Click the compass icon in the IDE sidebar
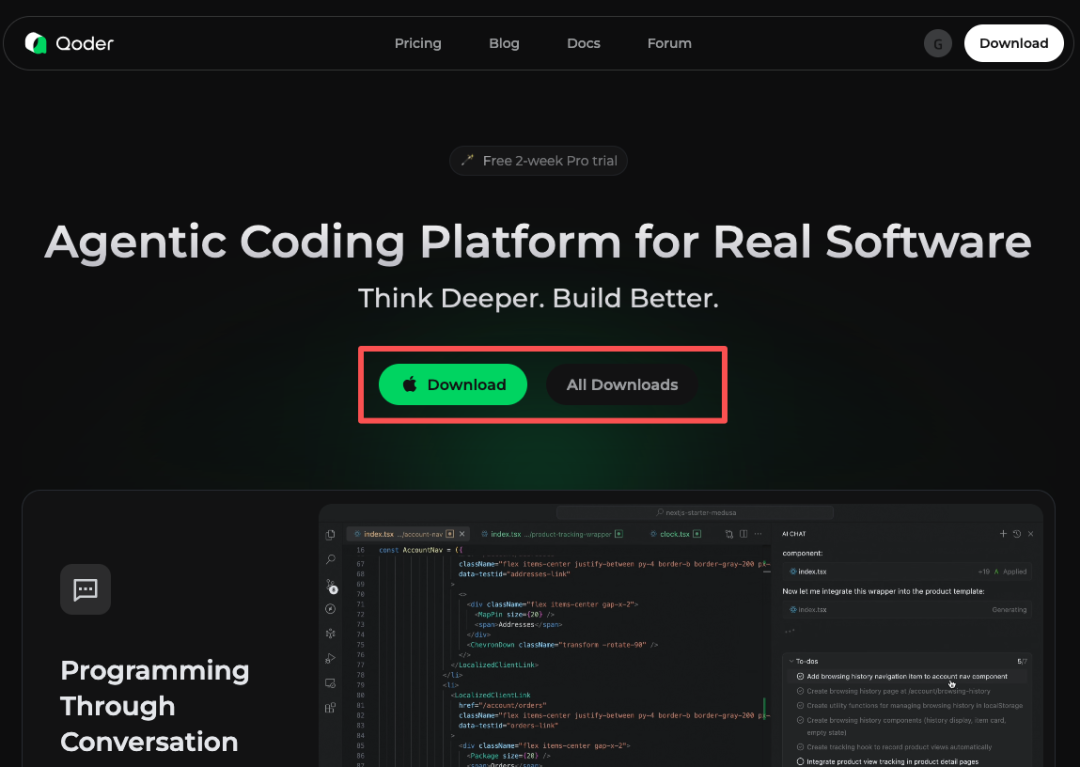The height and width of the screenshot is (767, 1080). (331, 609)
